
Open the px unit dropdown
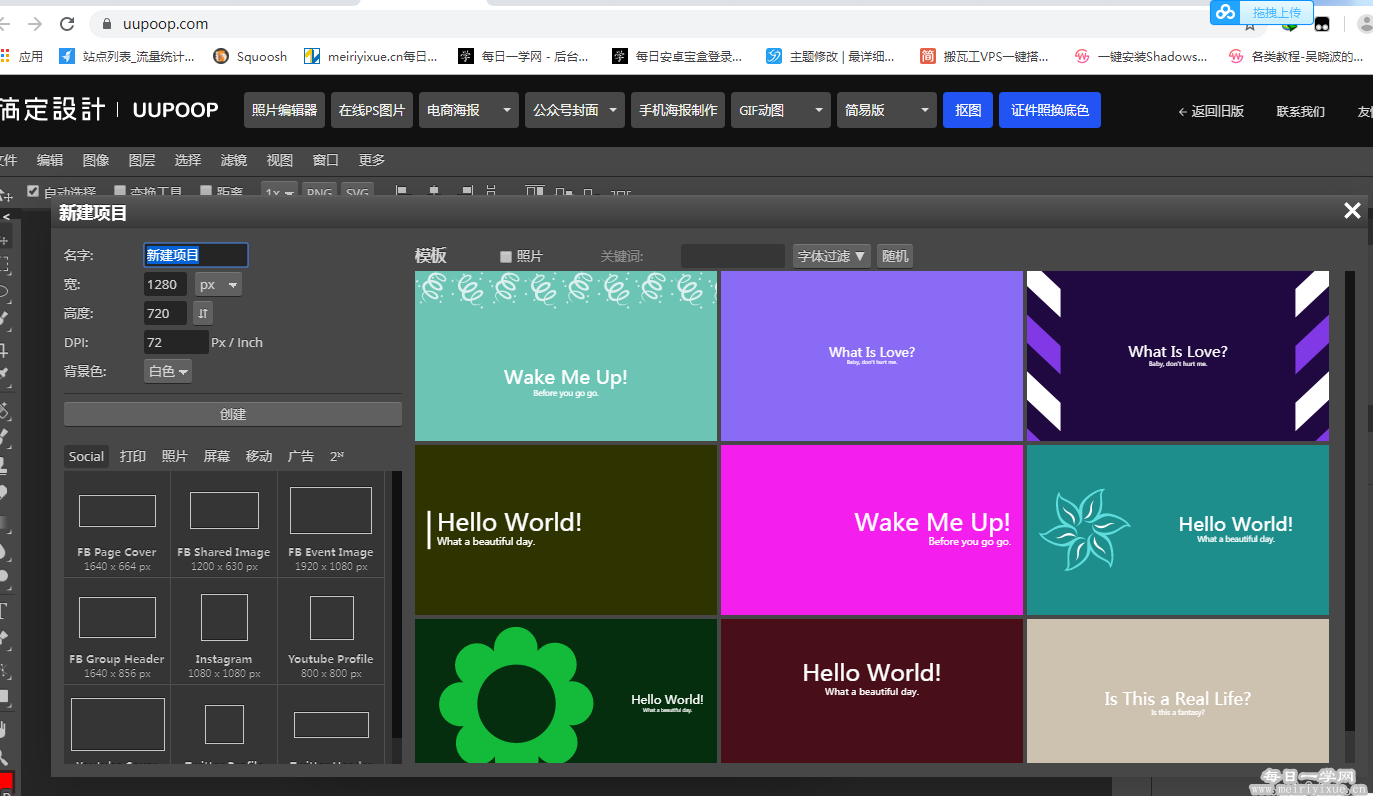(x=219, y=284)
